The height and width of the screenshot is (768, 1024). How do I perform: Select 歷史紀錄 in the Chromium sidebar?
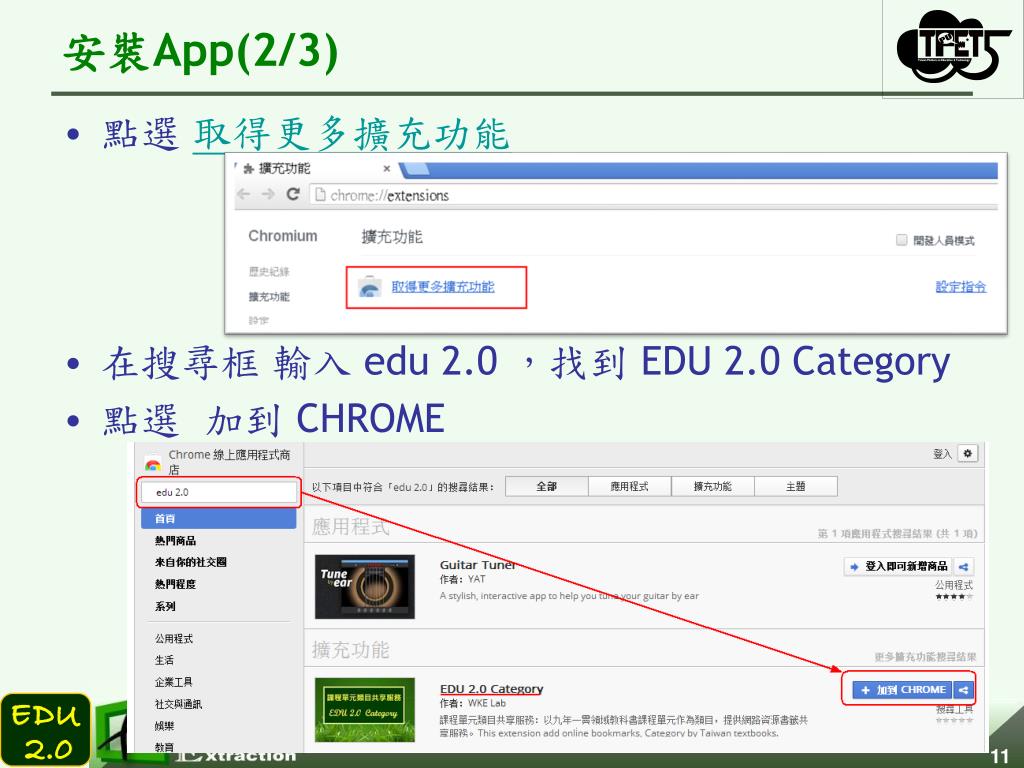point(268,272)
